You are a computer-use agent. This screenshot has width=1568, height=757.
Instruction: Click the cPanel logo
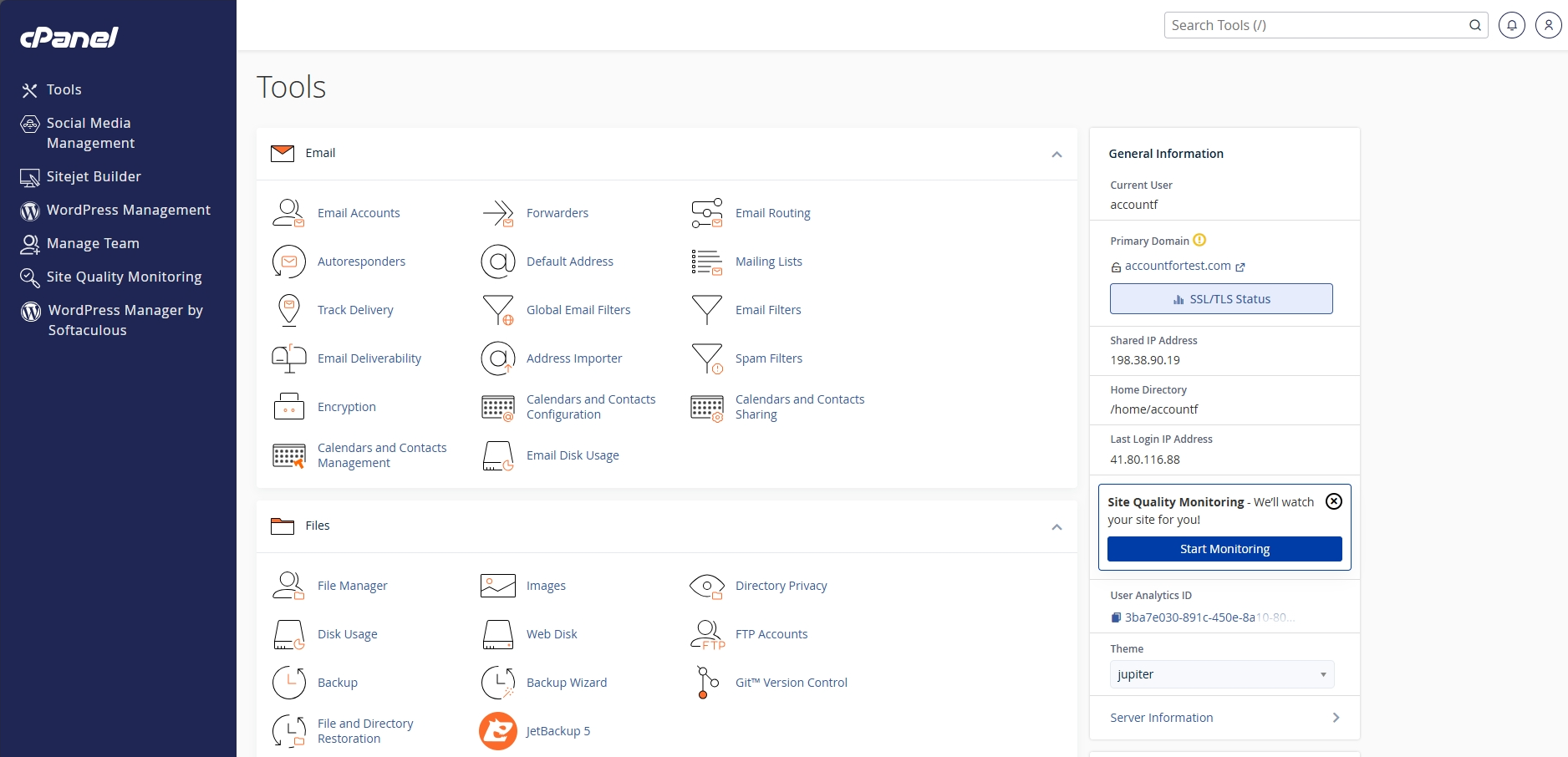(69, 37)
